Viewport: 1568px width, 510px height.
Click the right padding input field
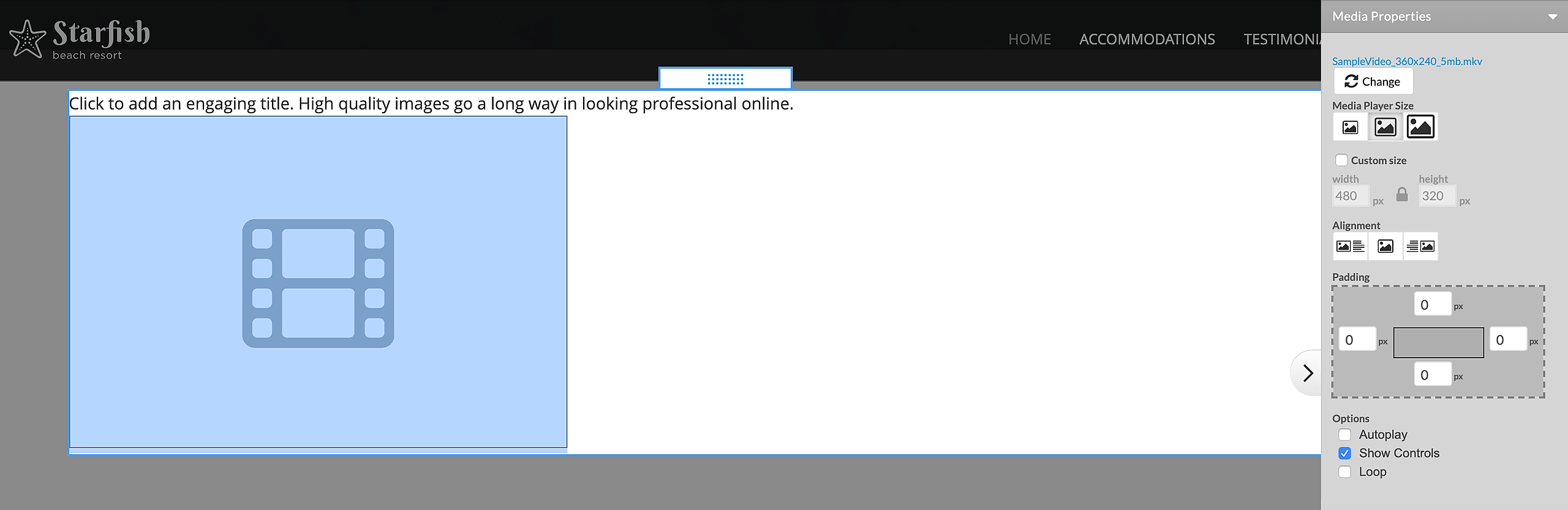tap(1508, 339)
